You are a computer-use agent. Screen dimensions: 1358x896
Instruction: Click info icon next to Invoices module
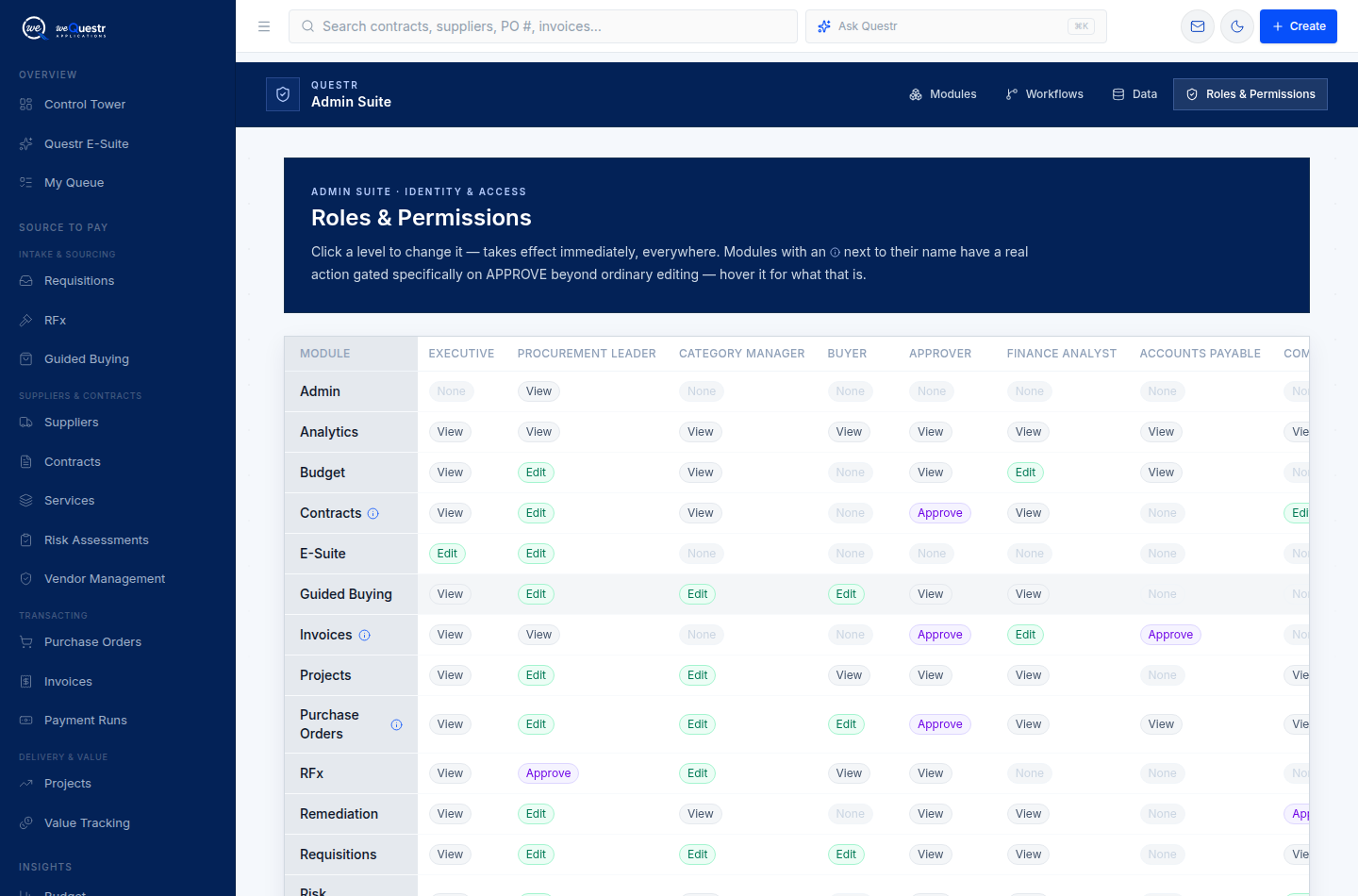[365, 635]
